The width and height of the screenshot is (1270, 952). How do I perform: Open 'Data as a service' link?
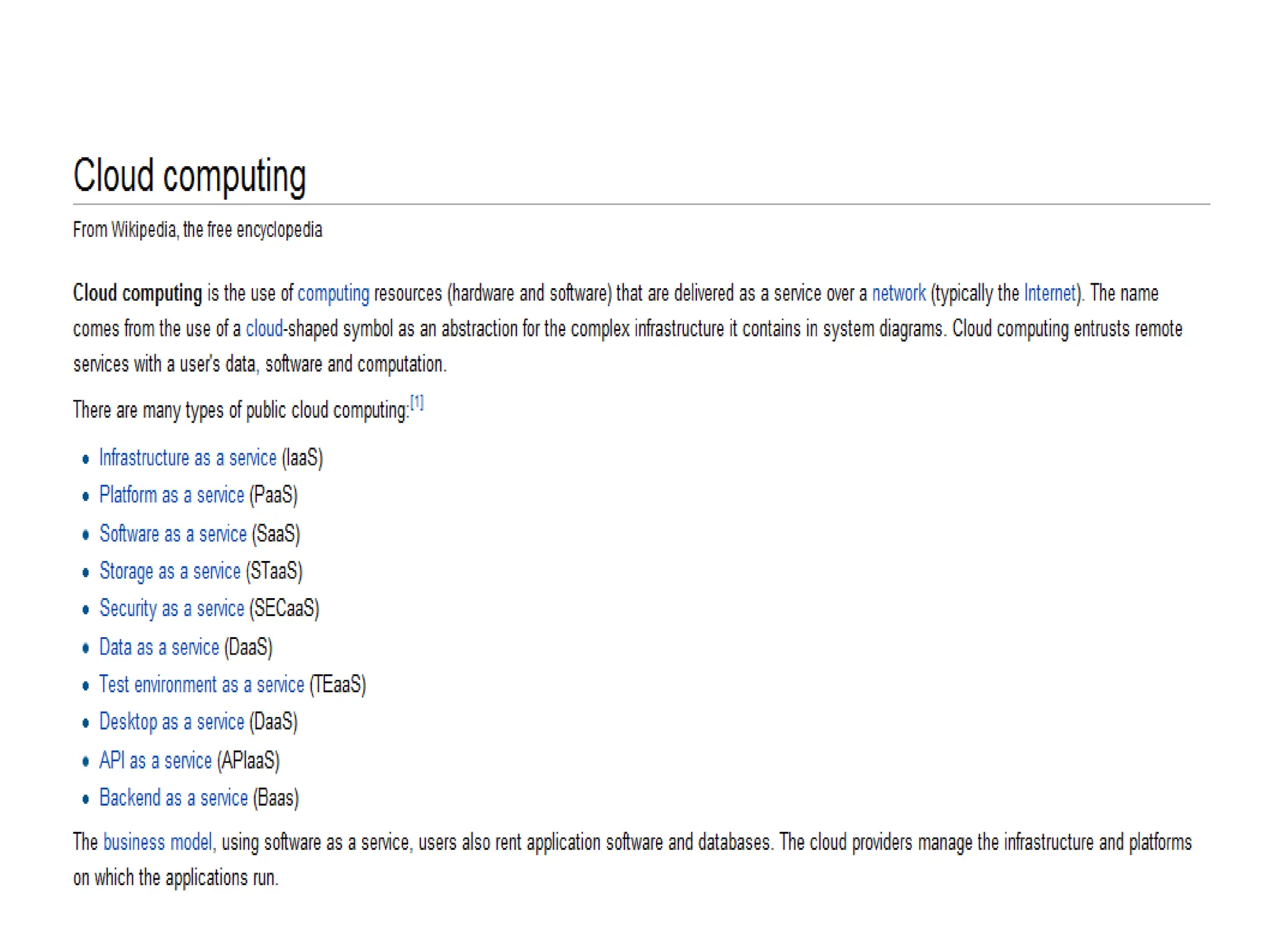click(x=159, y=647)
